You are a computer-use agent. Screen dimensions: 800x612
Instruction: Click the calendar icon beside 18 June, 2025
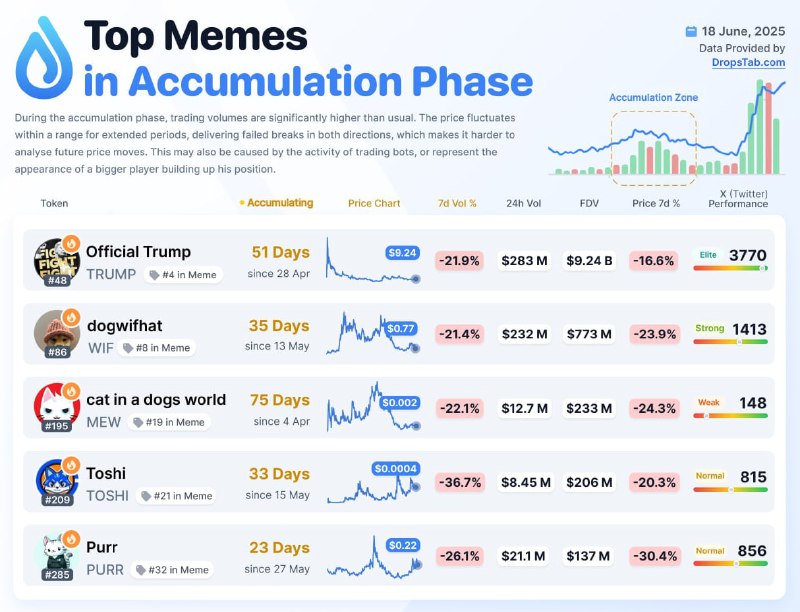690,32
